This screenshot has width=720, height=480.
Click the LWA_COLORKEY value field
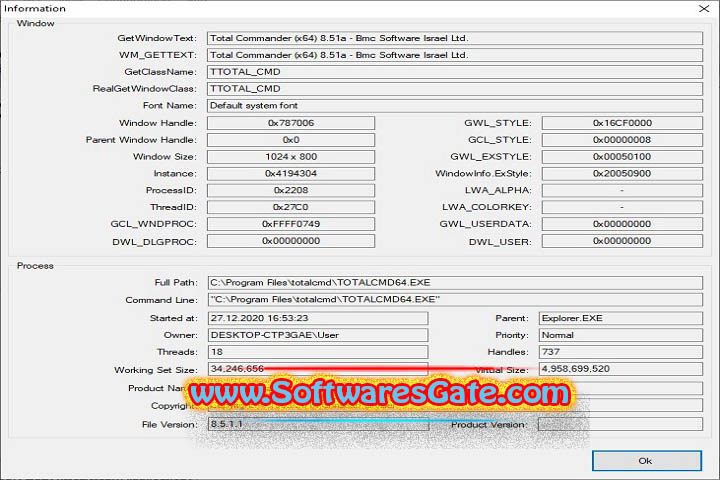622,207
